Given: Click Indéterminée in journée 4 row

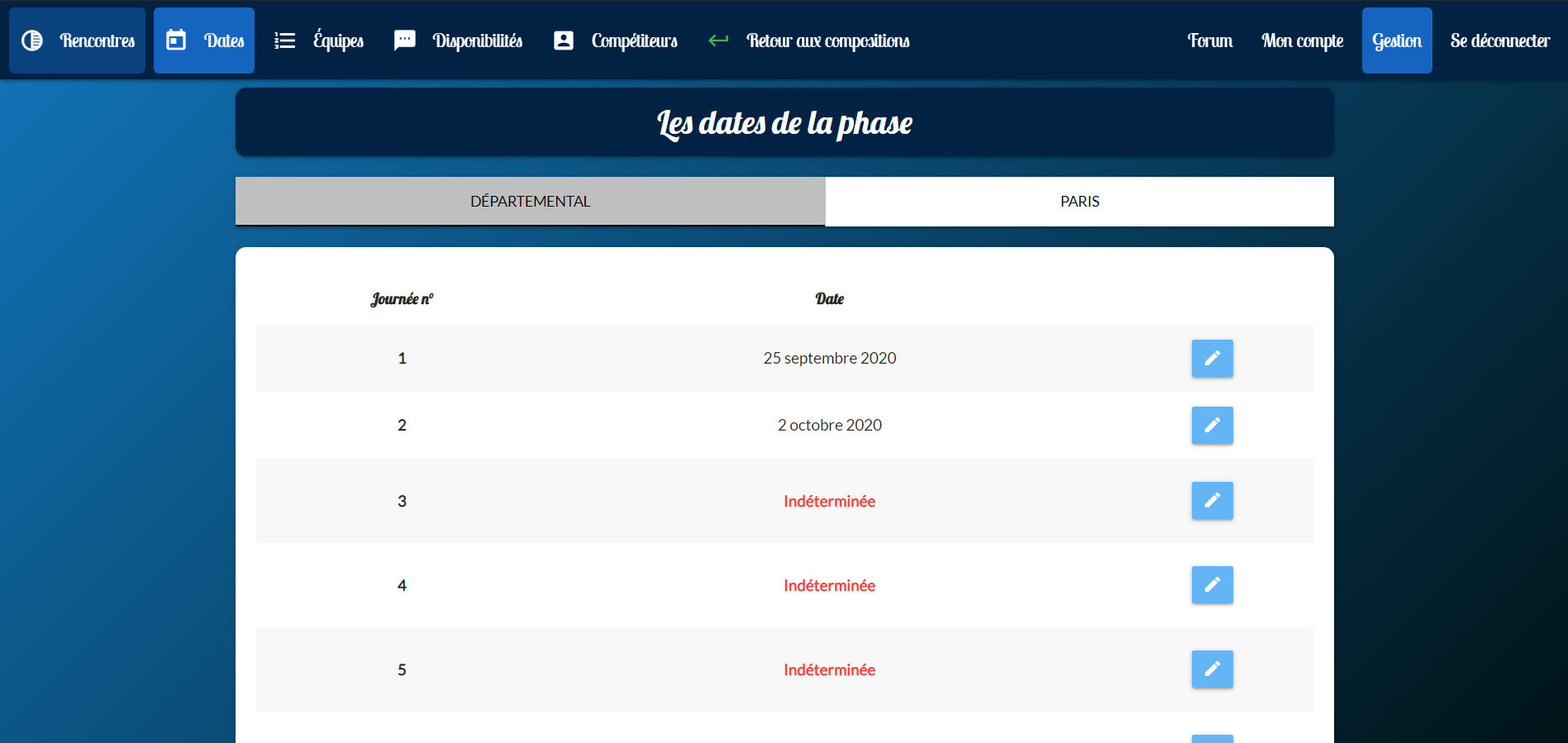Looking at the screenshot, I should [x=830, y=586].
